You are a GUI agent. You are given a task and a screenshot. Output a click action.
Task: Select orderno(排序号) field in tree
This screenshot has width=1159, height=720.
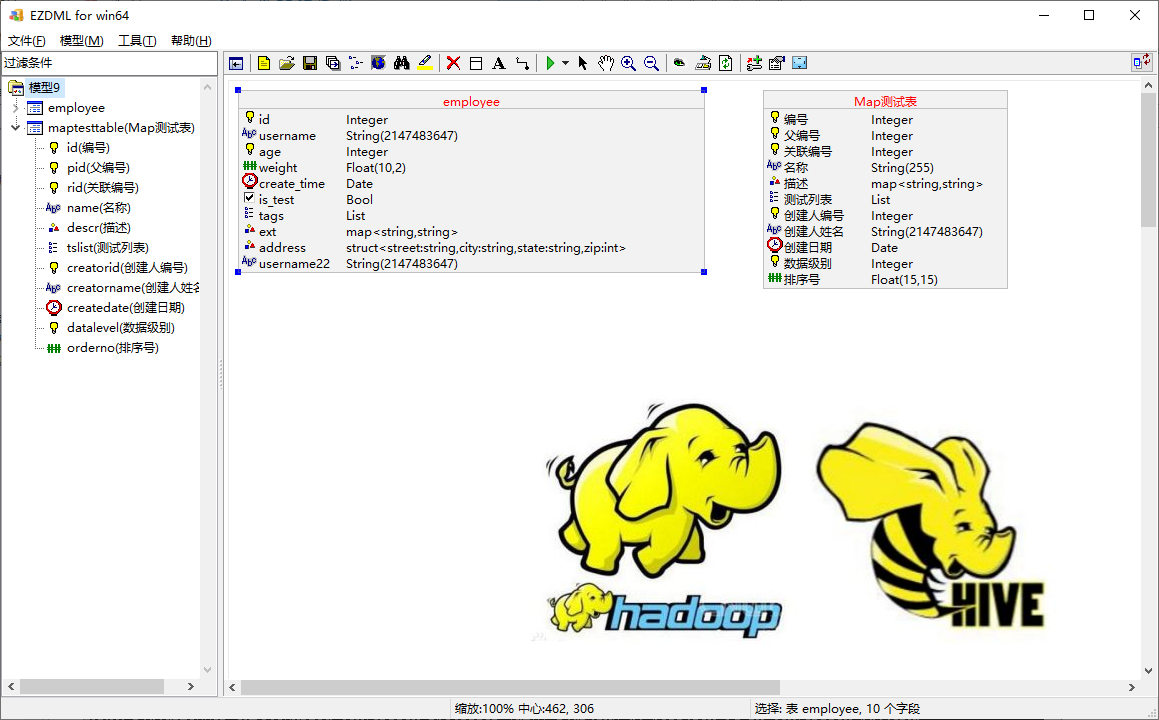[x=113, y=347]
